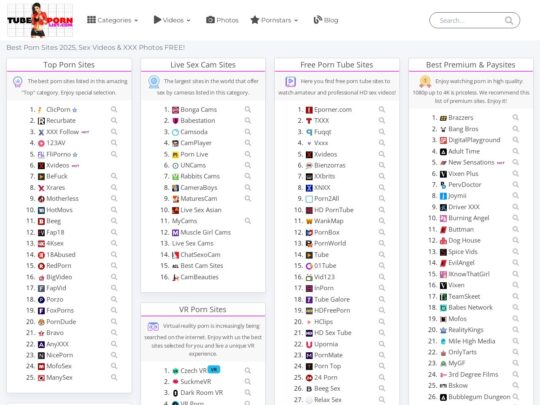The image size is (540, 405).
Task: Click the magnifier icon next to PornDude
Action: [114, 321]
